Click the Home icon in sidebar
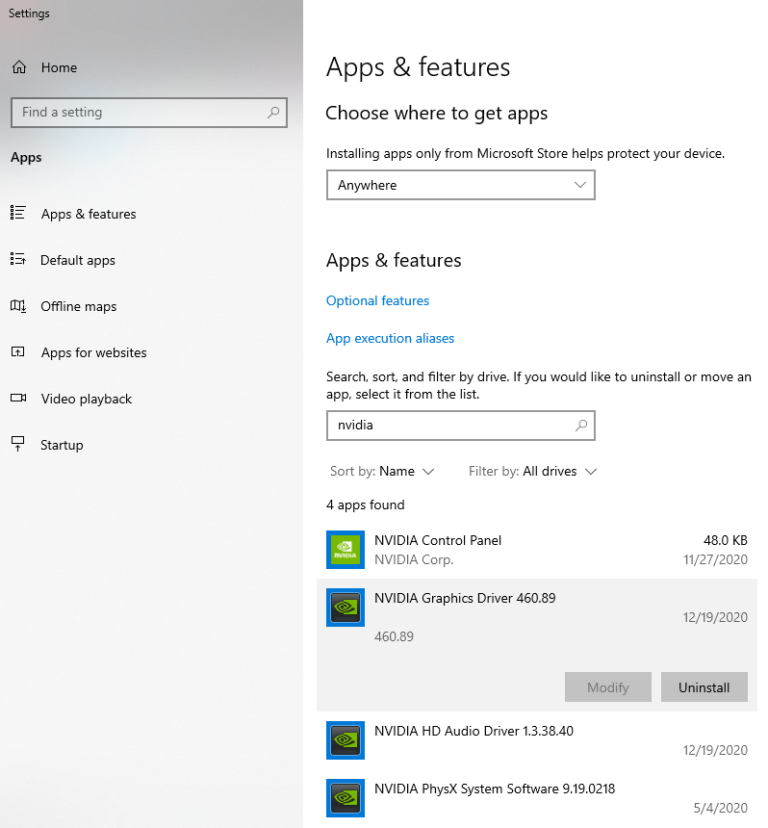Screen dimensions: 768x828 click(x=19, y=67)
